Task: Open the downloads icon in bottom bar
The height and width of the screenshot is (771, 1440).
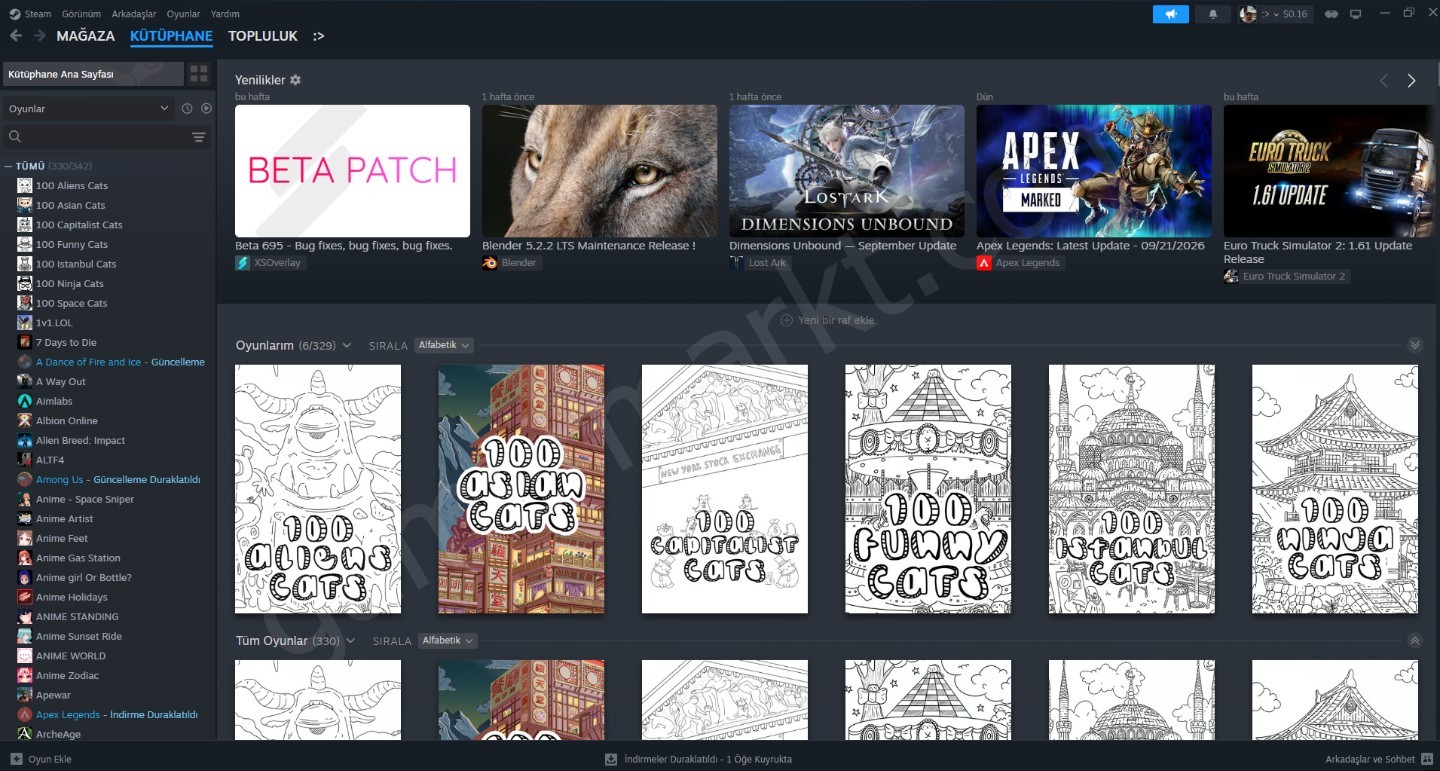Action: [x=611, y=759]
